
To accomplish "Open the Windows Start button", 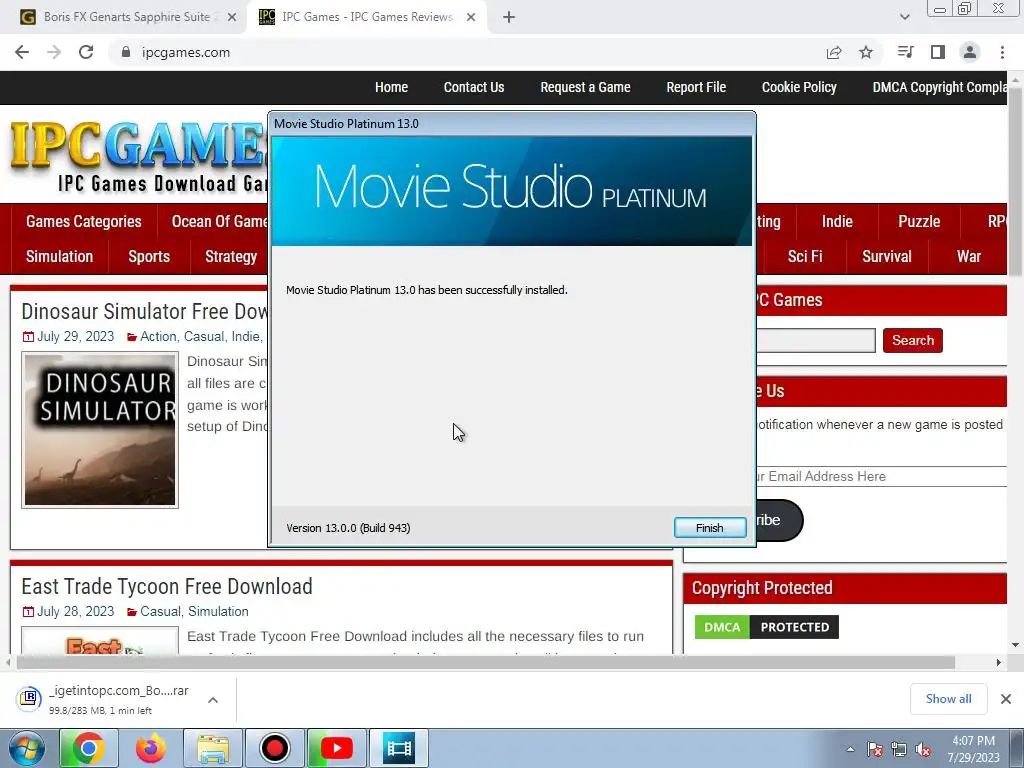I will pyautogui.click(x=26, y=748).
